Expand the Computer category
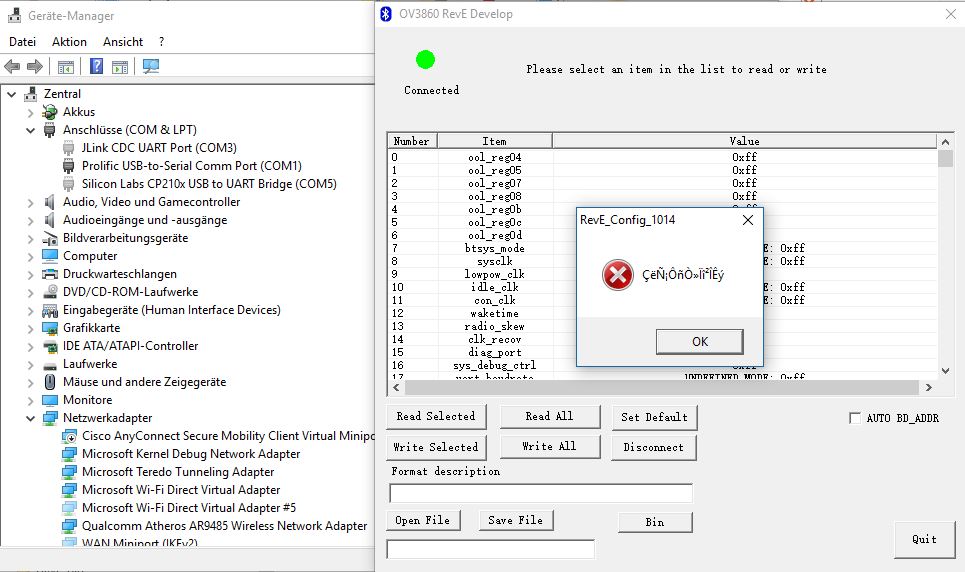Viewport: 965px width, 572px height. pyautogui.click(x=31, y=256)
